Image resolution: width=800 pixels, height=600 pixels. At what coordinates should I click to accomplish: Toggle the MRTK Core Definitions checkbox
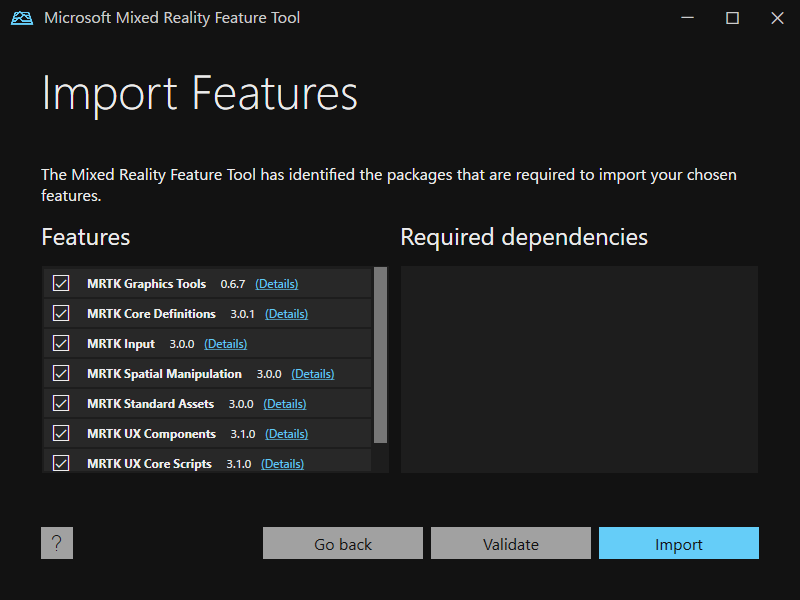click(x=61, y=313)
